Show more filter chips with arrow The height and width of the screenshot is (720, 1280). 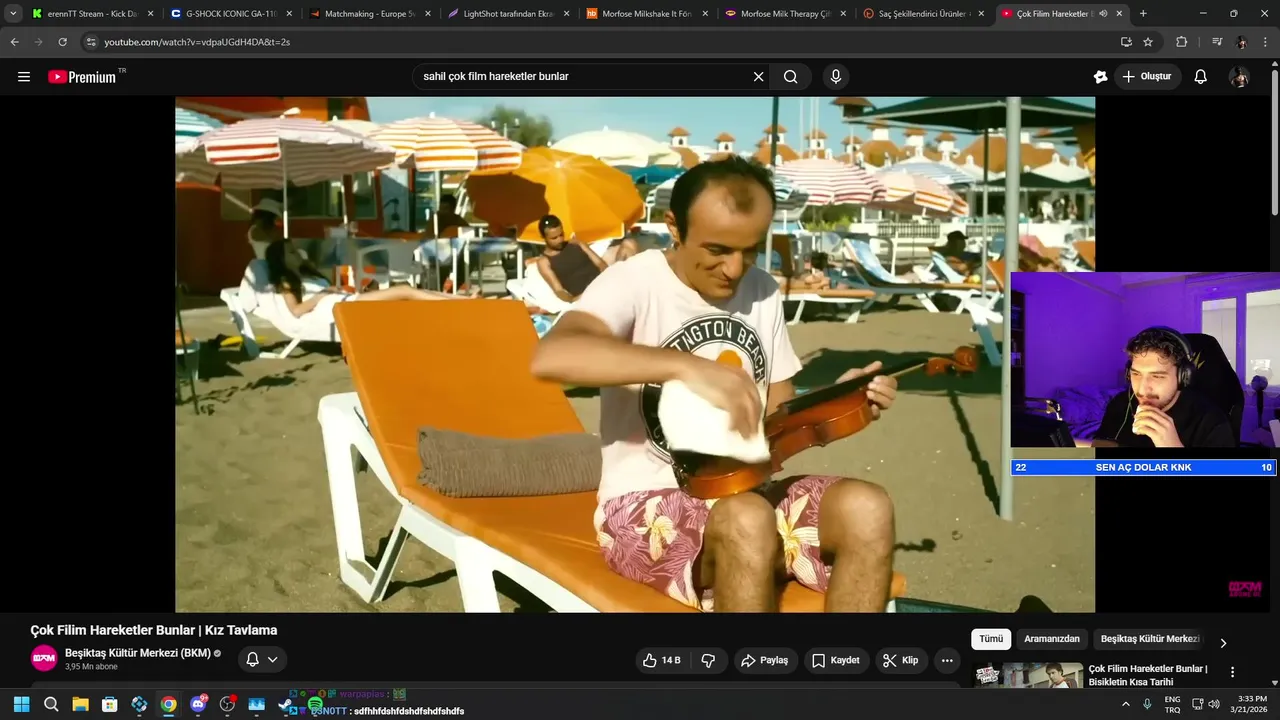point(1223,643)
